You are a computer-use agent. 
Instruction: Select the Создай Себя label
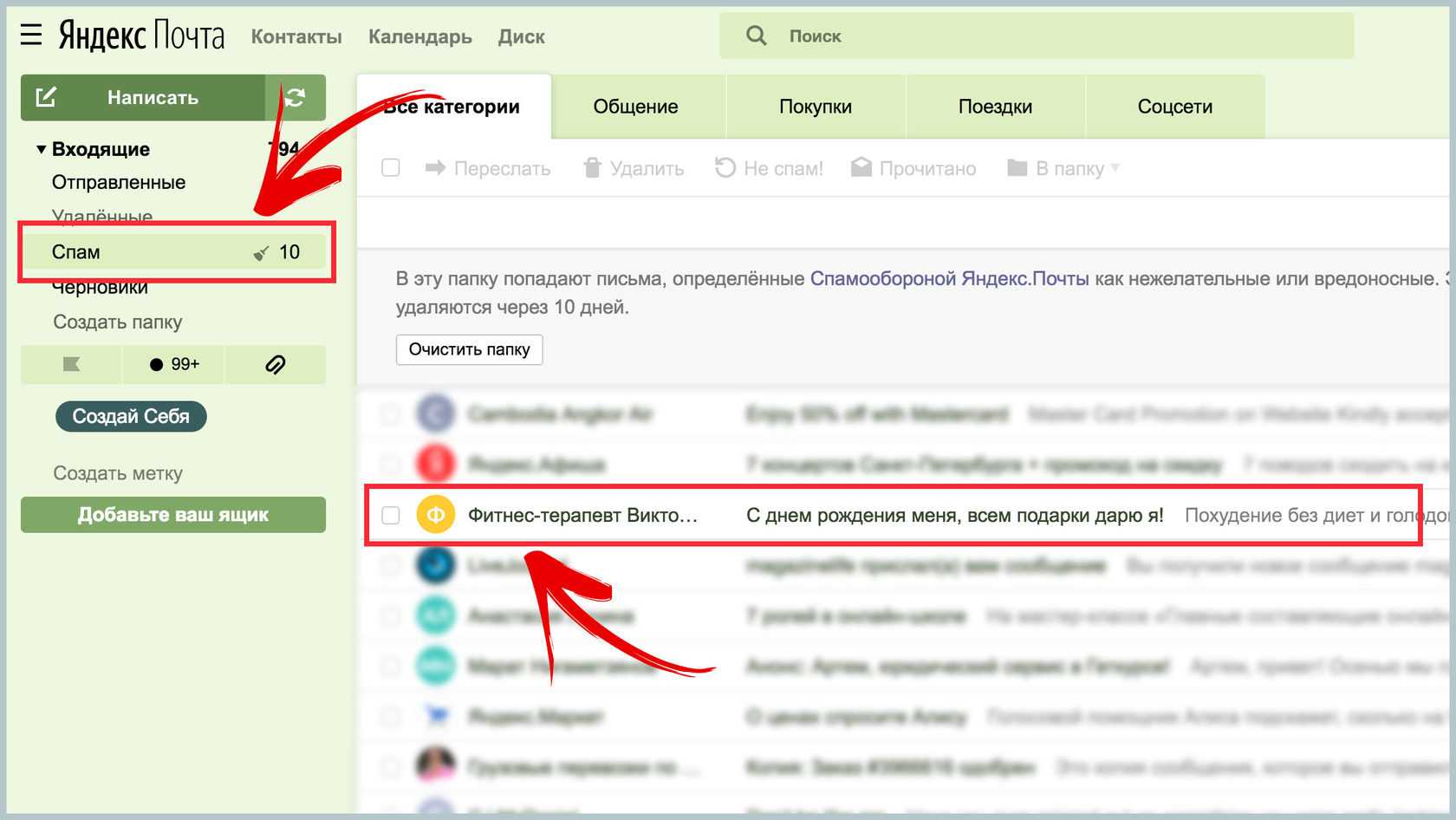(131, 416)
